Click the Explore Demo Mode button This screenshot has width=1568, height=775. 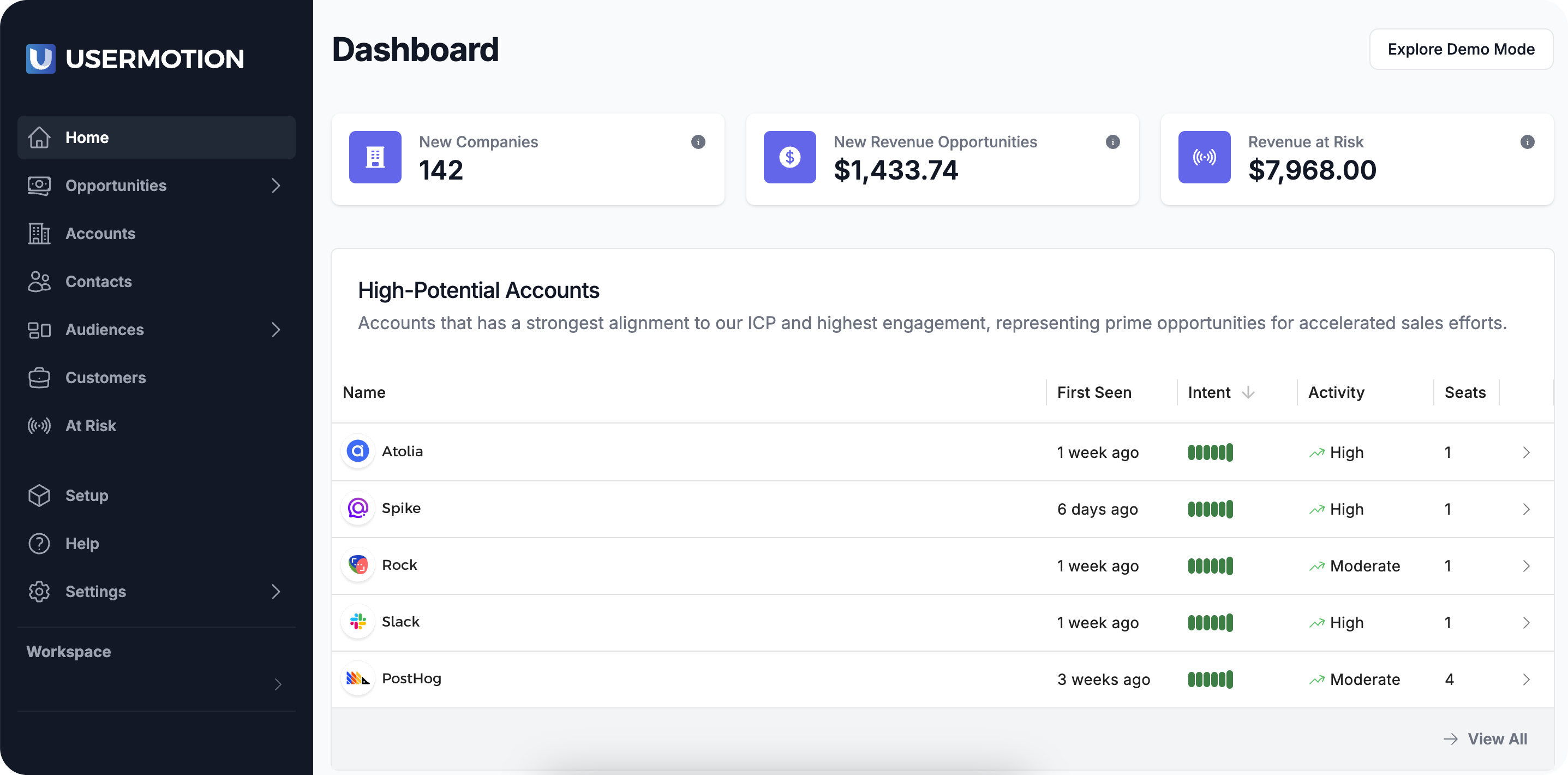point(1461,49)
